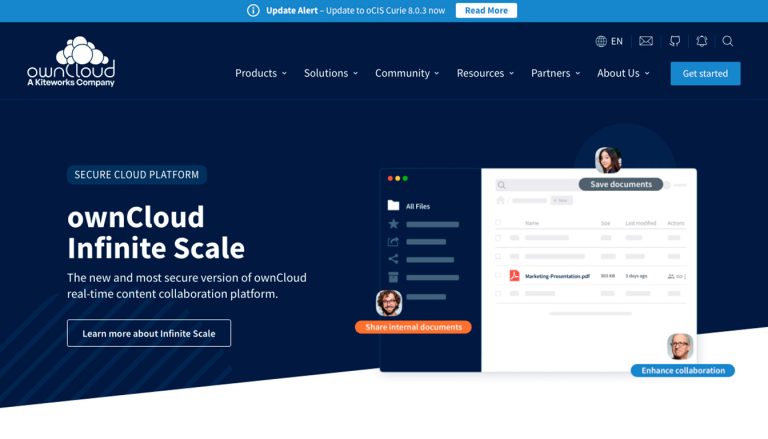
Task: Open the Community dropdown
Action: [407, 73]
